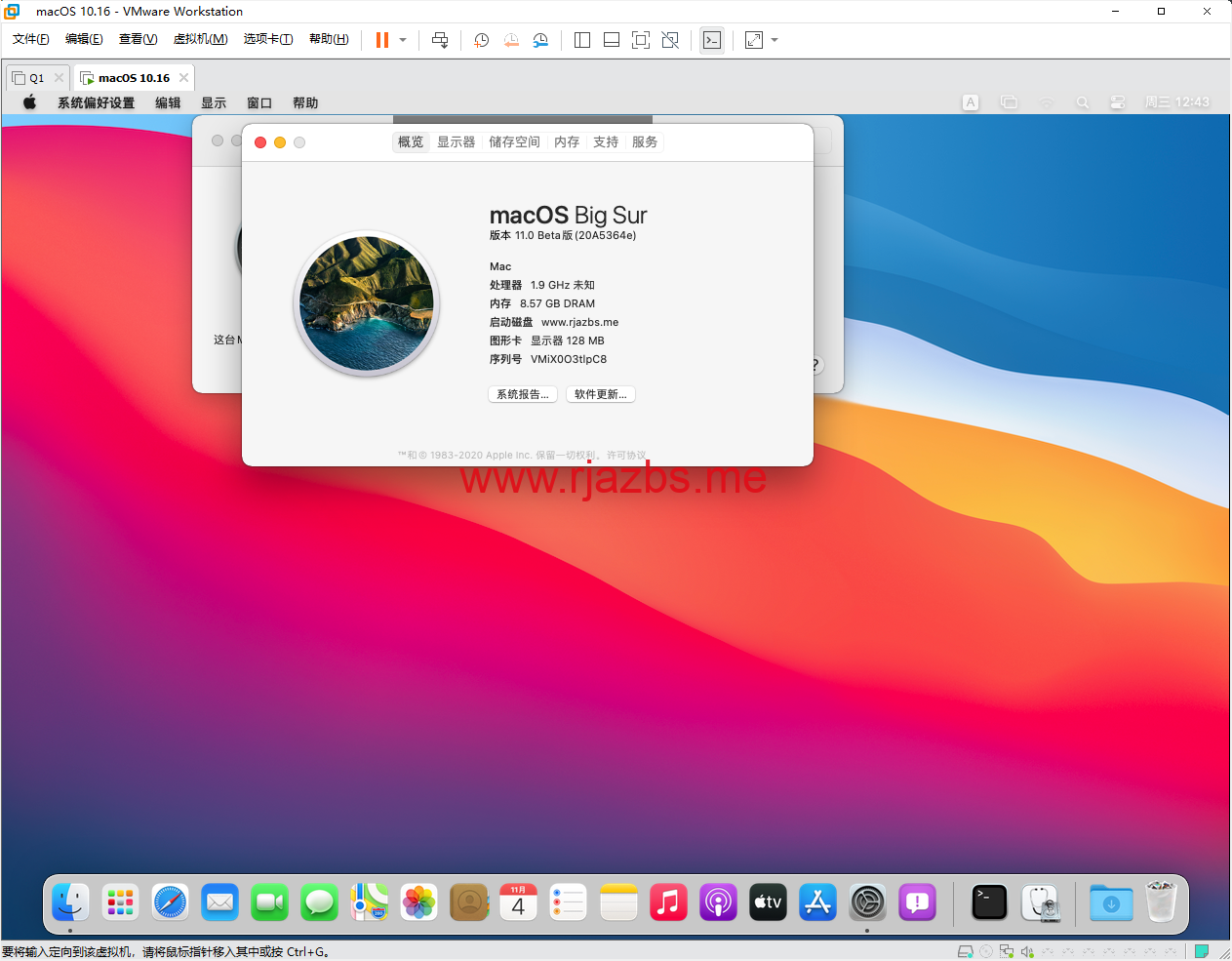Open Music from the Dock
The width and height of the screenshot is (1232, 961).
coord(668,902)
